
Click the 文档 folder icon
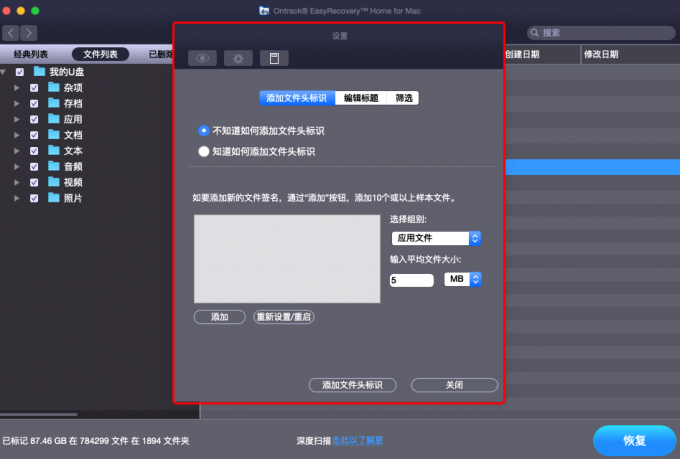[54, 134]
